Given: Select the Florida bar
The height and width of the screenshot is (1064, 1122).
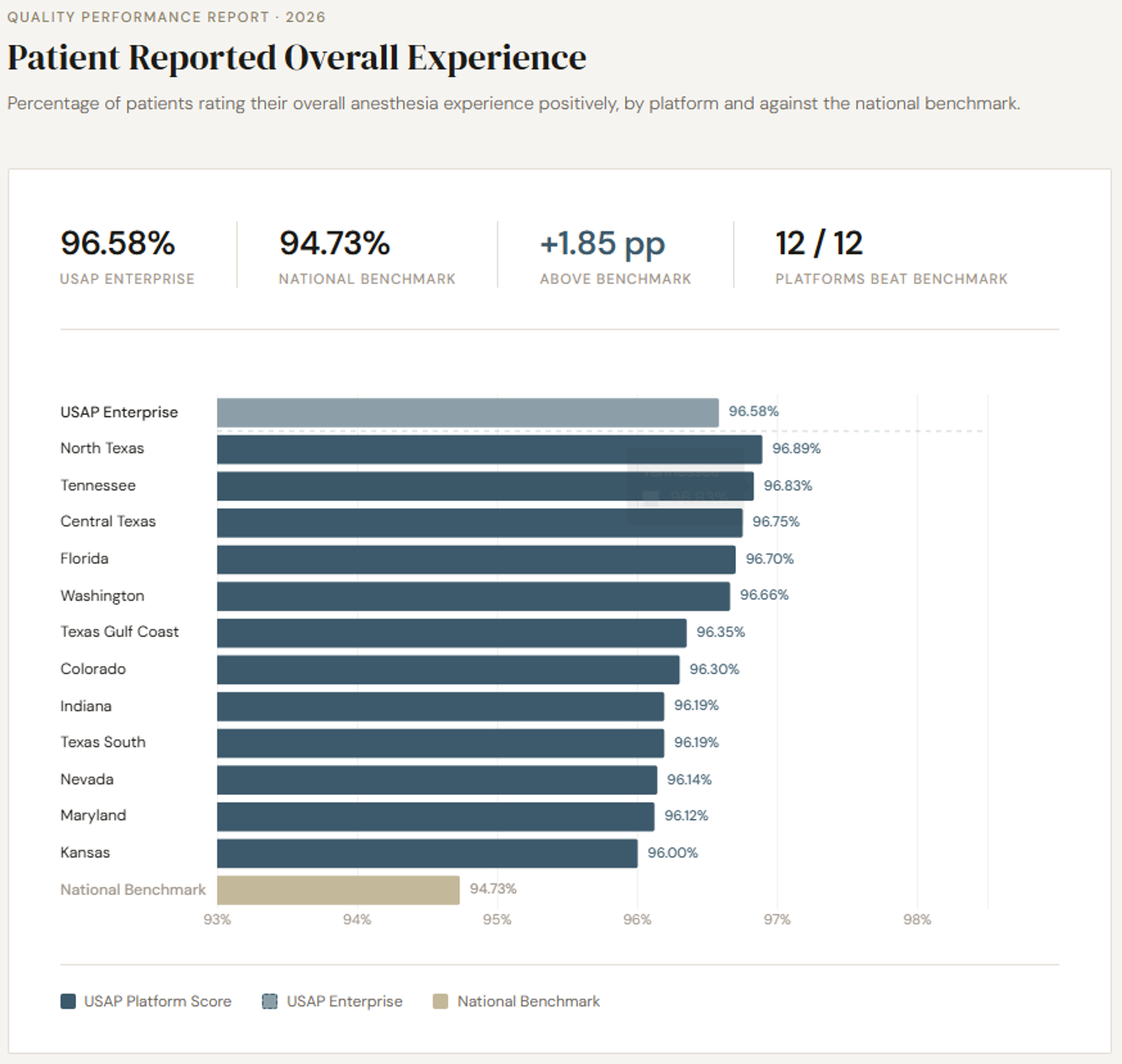Looking at the screenshot, I should coord(477,559).
